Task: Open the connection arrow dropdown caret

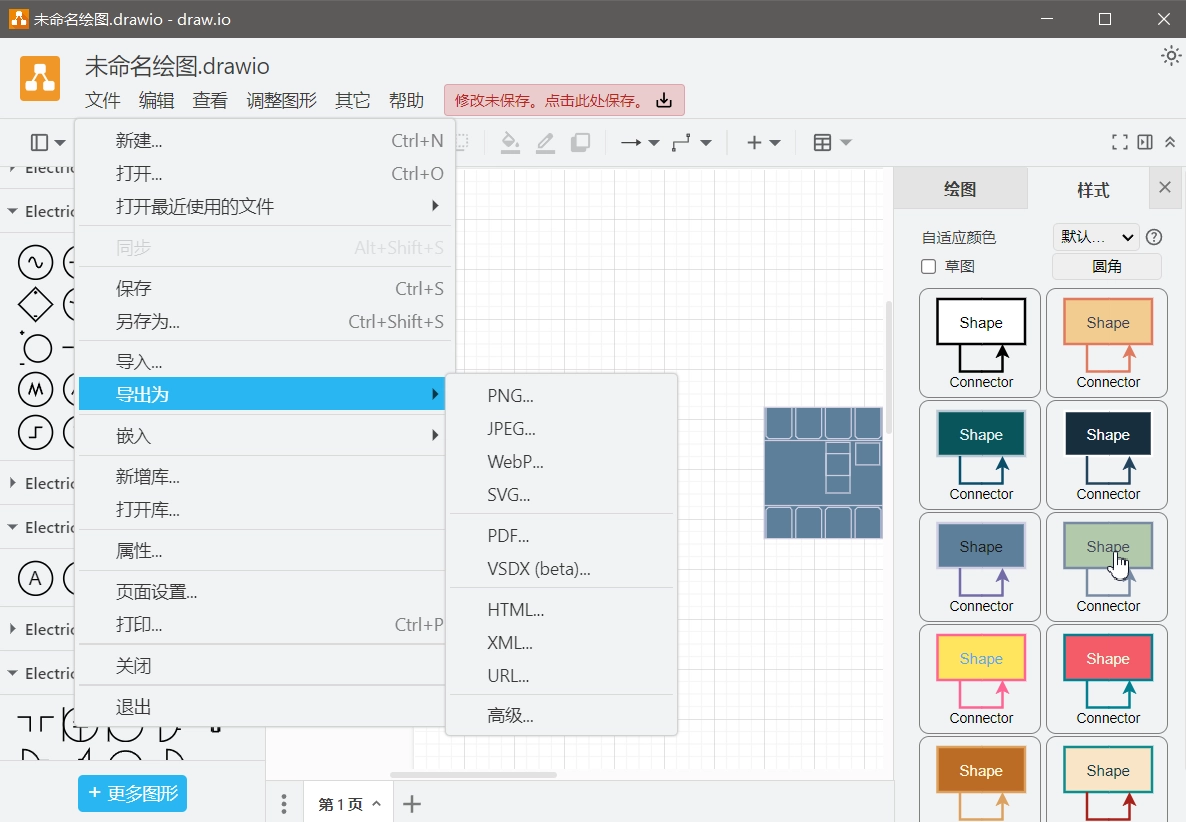Action: [654, 143]
